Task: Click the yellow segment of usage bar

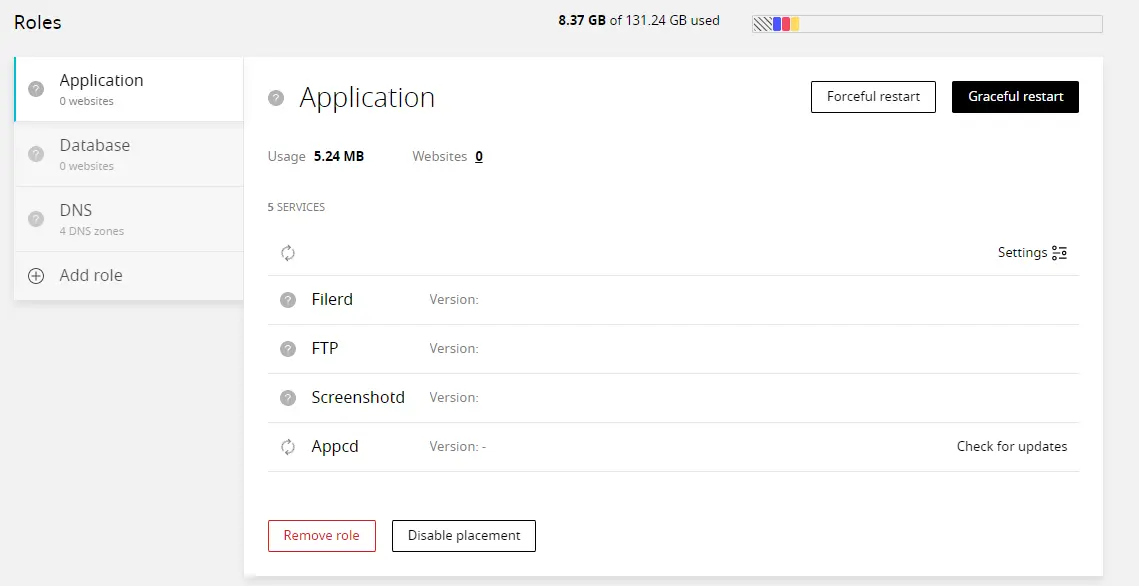Action: (795, 24)
